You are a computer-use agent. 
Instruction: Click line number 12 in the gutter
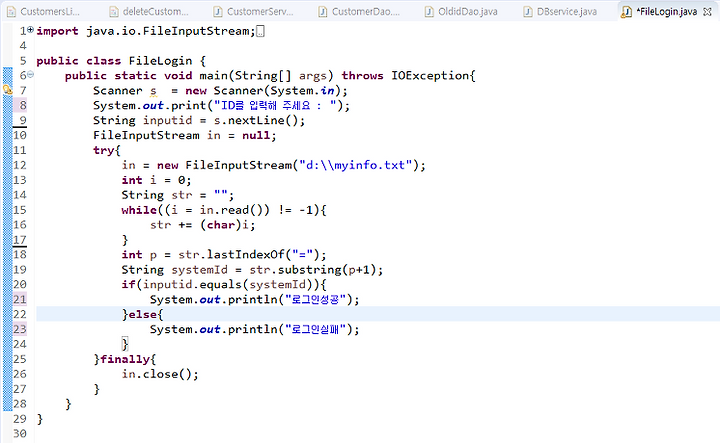coord(20,165)
